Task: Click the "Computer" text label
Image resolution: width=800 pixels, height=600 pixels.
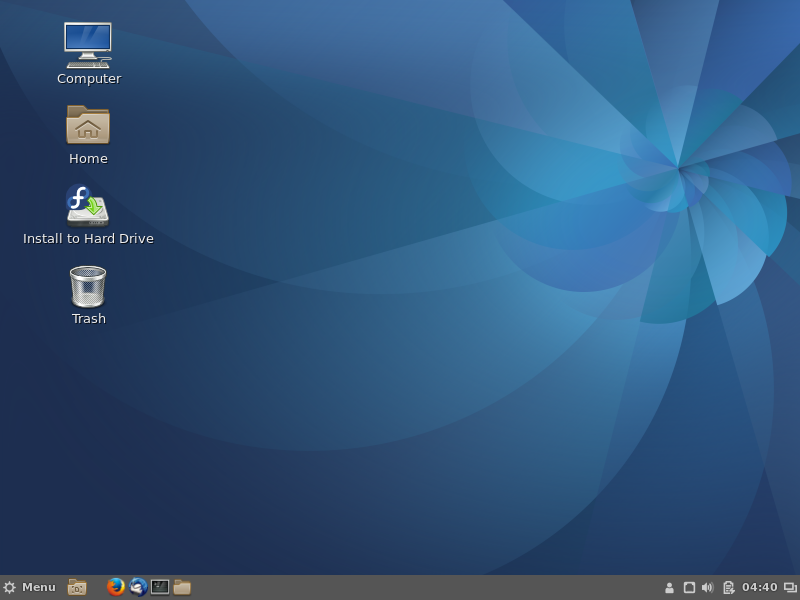Action: point(89,79)
